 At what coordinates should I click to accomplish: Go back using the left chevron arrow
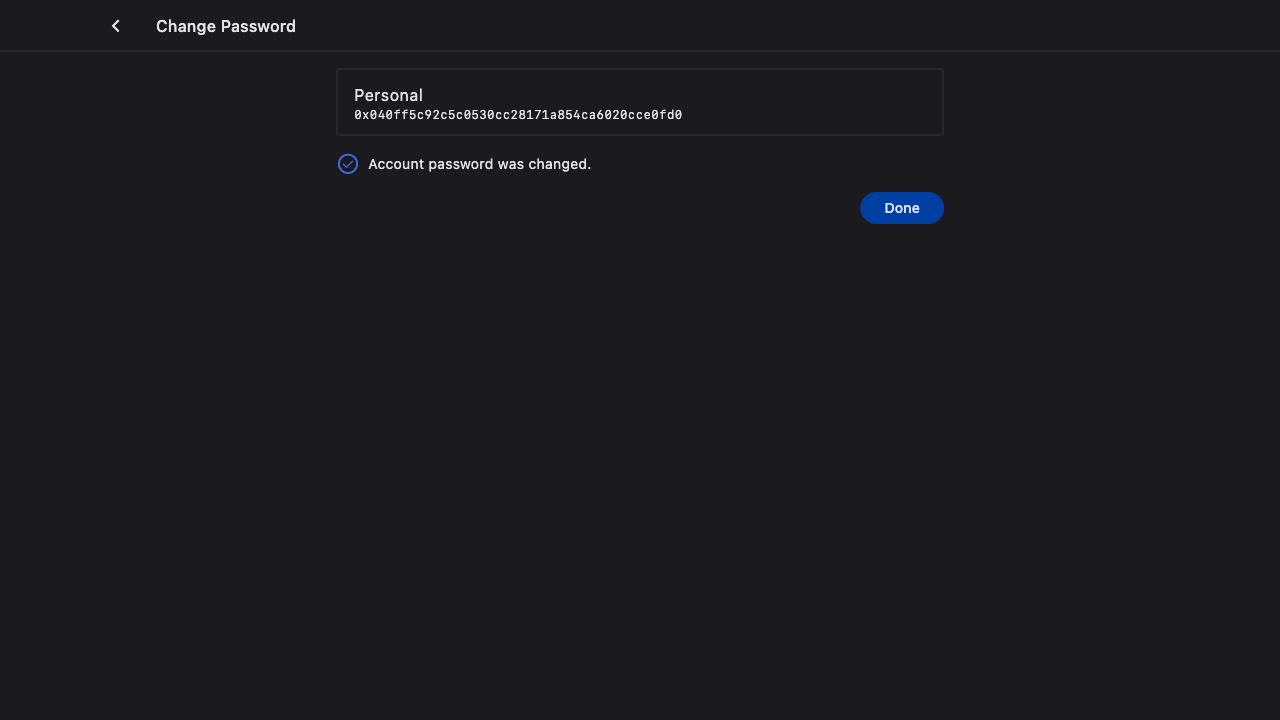coord(116,26)
